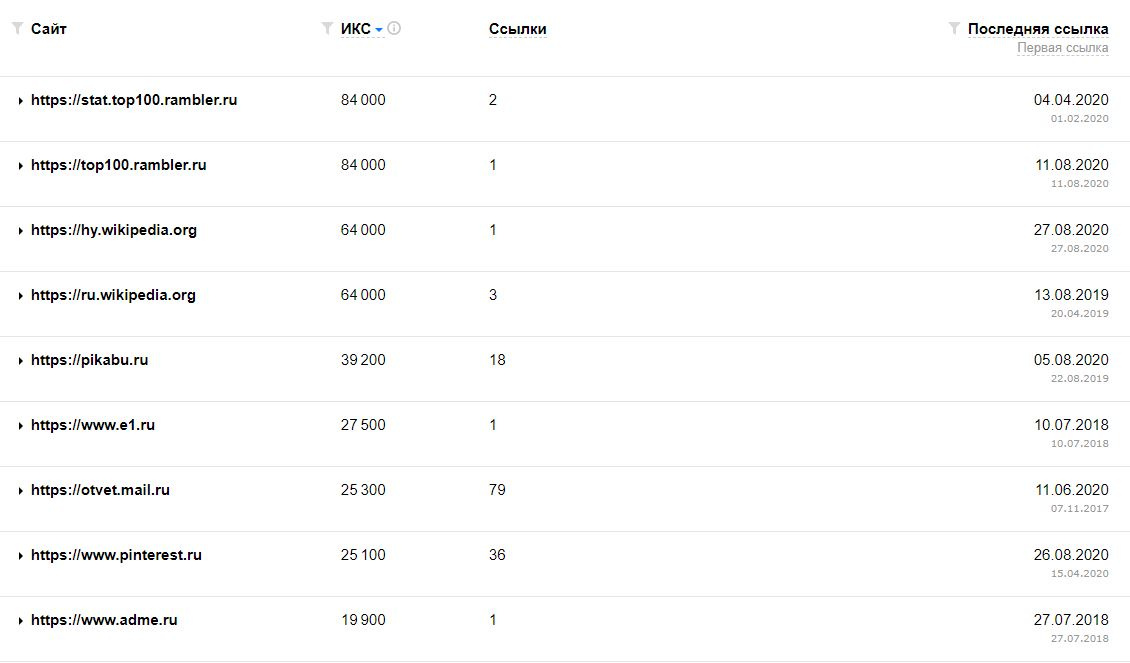Expand the otvet.mail.ru row
This screenshot has height=663, width=1130.
tap(20, 491)
